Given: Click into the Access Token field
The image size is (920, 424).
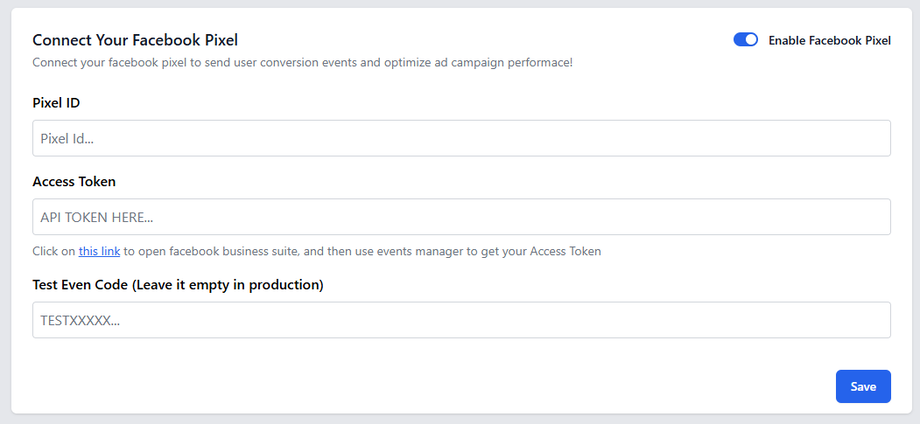Looking at the screenshot, I should tap(461, 216).
